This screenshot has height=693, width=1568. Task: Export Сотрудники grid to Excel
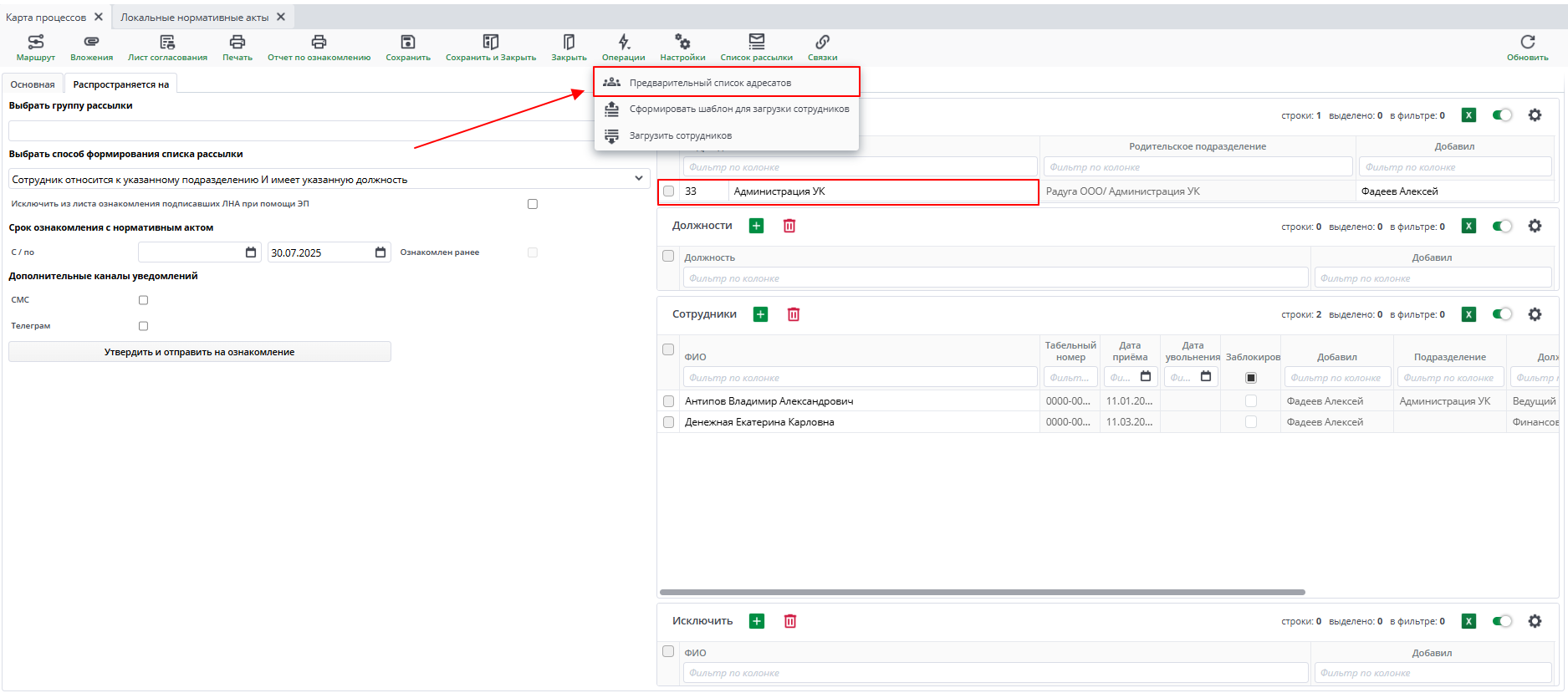coord(1469,314)
